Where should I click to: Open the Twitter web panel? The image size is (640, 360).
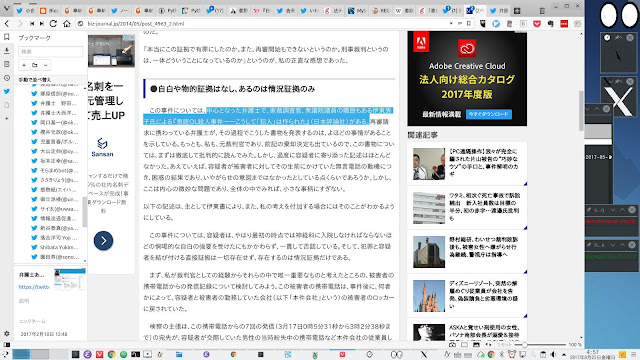coord(7,91)
